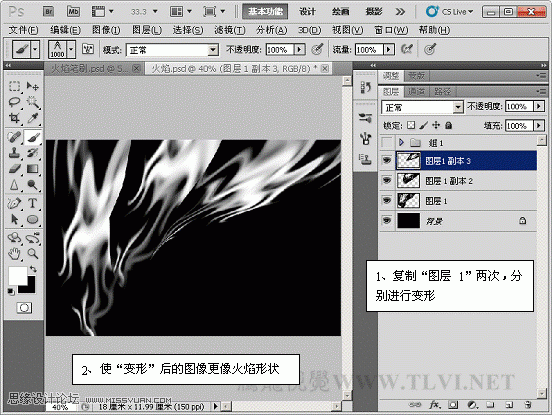Select the Rectangular Marquee tool

coord(14,86)
